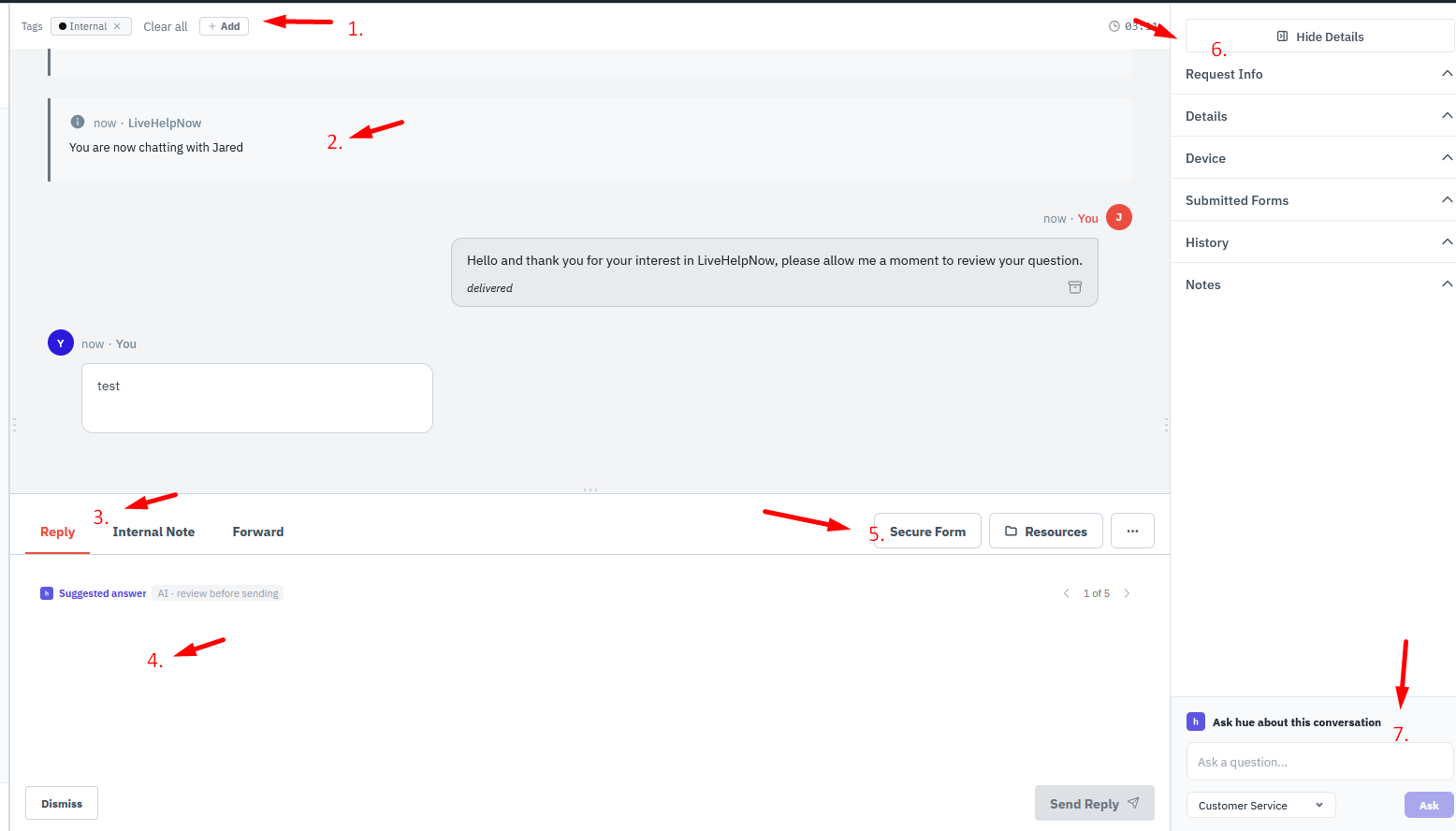1456x831 pixels.
Task: Open the three-dots more options menu
Action: [x=1132, y=531]
